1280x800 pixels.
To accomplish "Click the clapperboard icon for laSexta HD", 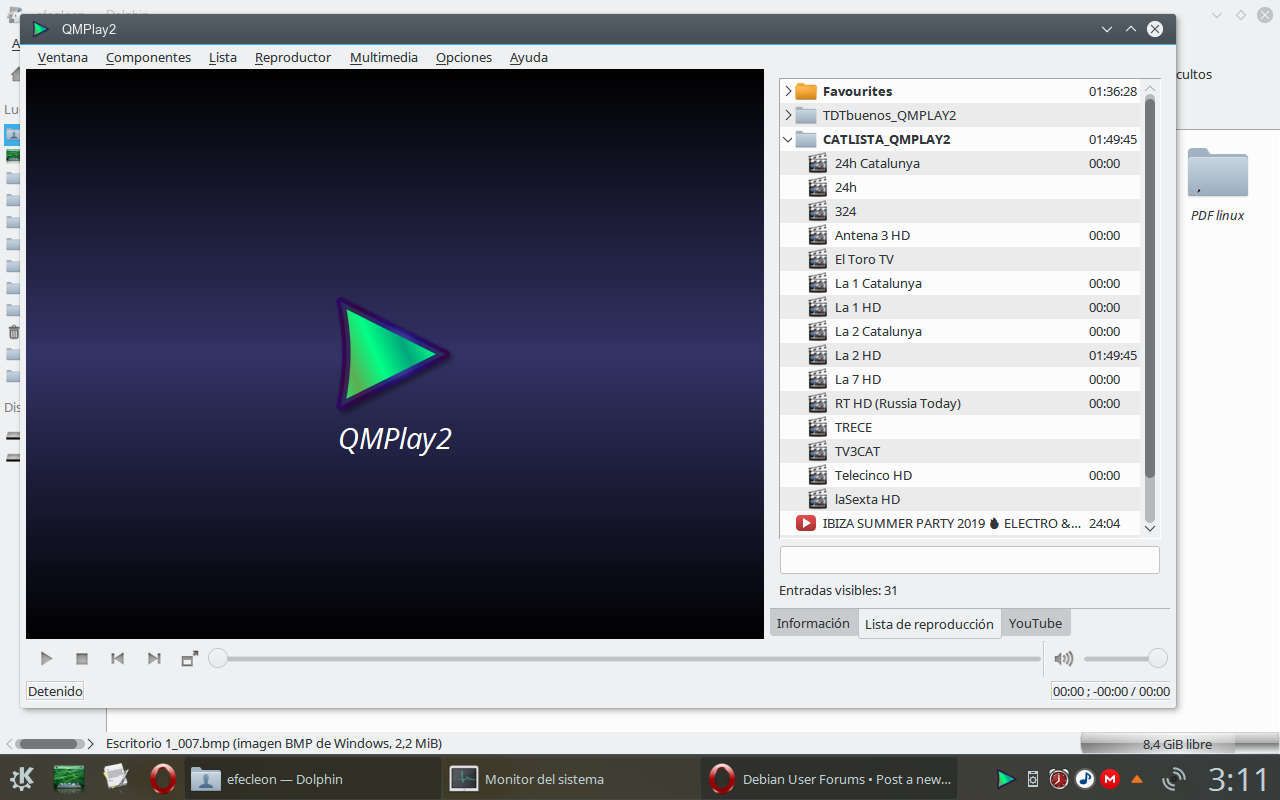I will 818,499.
